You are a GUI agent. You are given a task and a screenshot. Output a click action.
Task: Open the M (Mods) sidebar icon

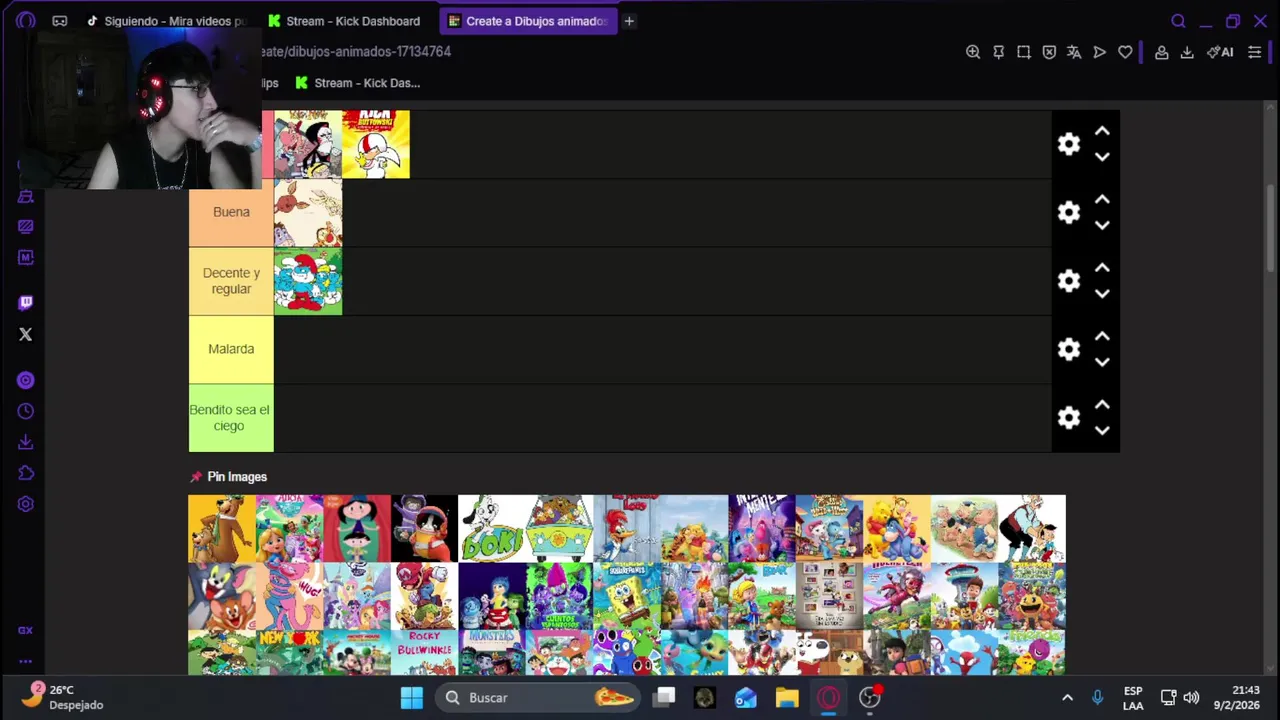[26, 257]
